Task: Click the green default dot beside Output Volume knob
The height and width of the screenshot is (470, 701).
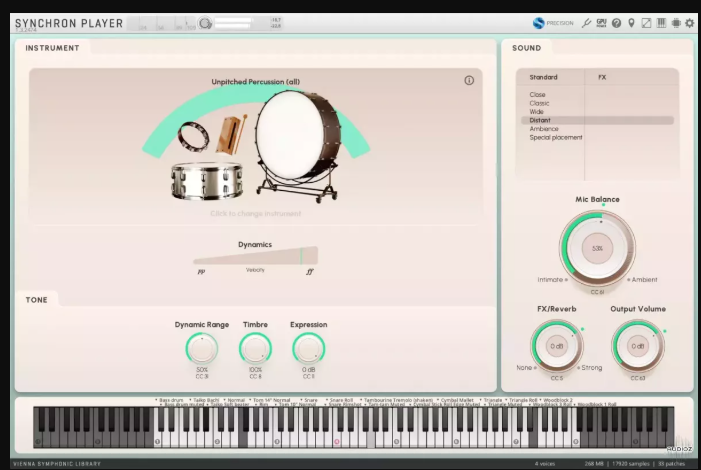Action: pos(665,331)
